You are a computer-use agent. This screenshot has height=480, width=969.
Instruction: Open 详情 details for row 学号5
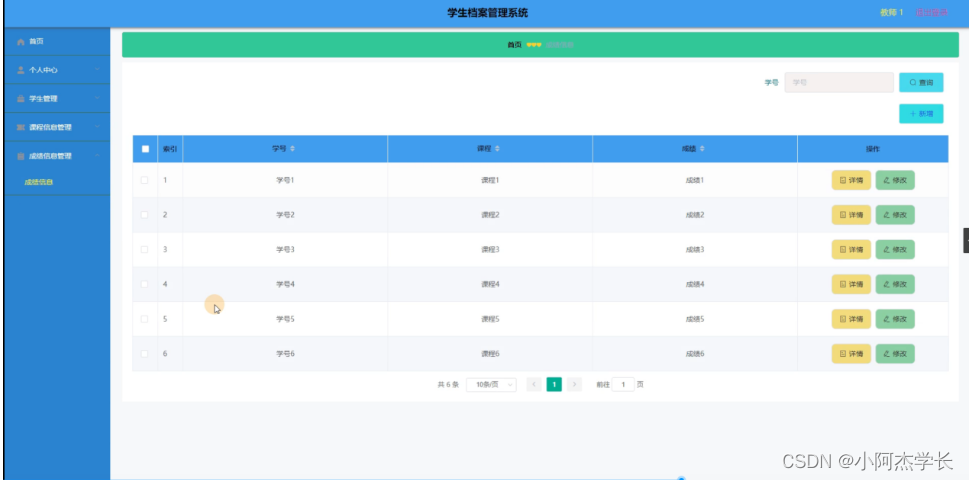(x=851, y=319)
